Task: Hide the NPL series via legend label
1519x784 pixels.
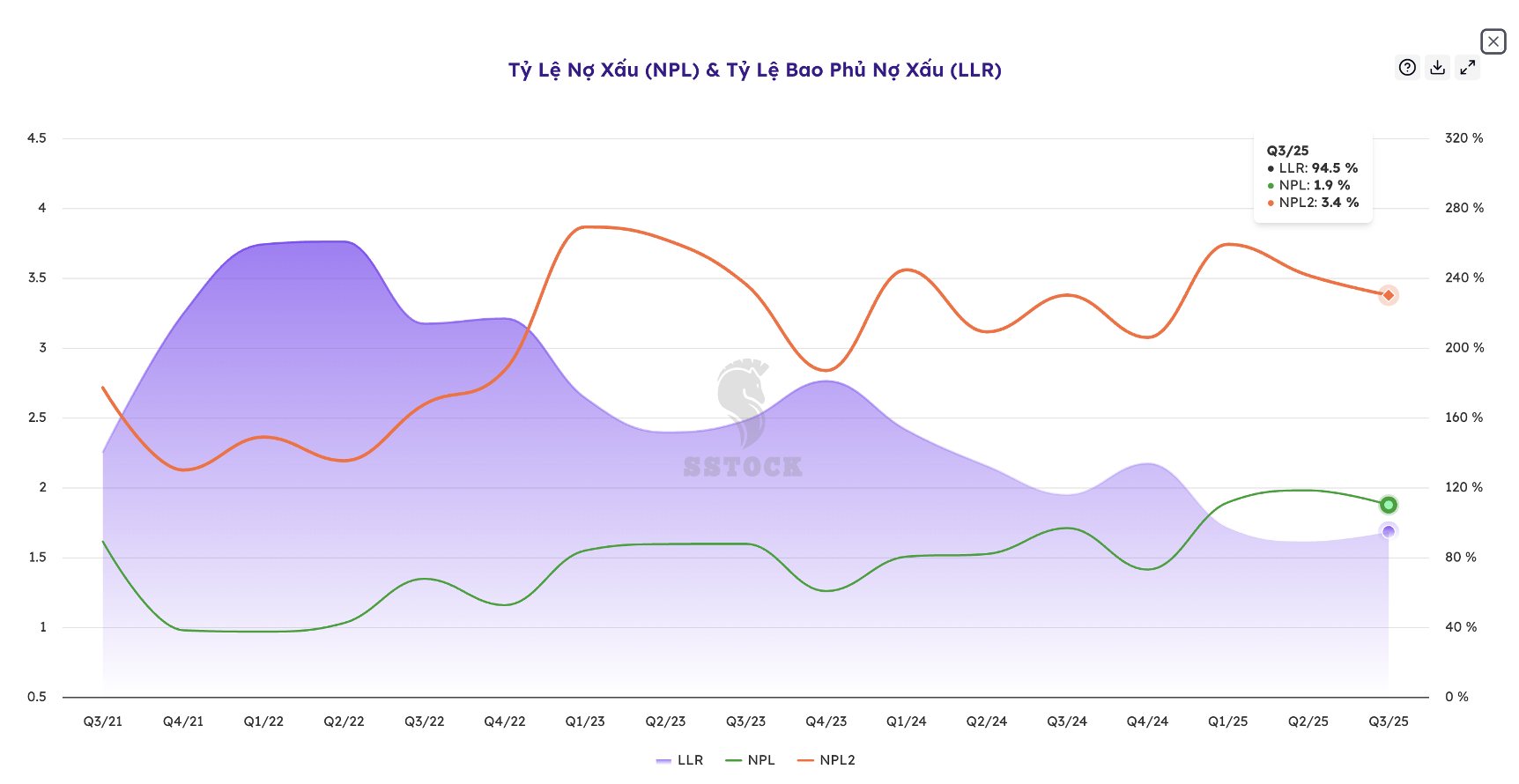Action: click(x=761, y=759)
